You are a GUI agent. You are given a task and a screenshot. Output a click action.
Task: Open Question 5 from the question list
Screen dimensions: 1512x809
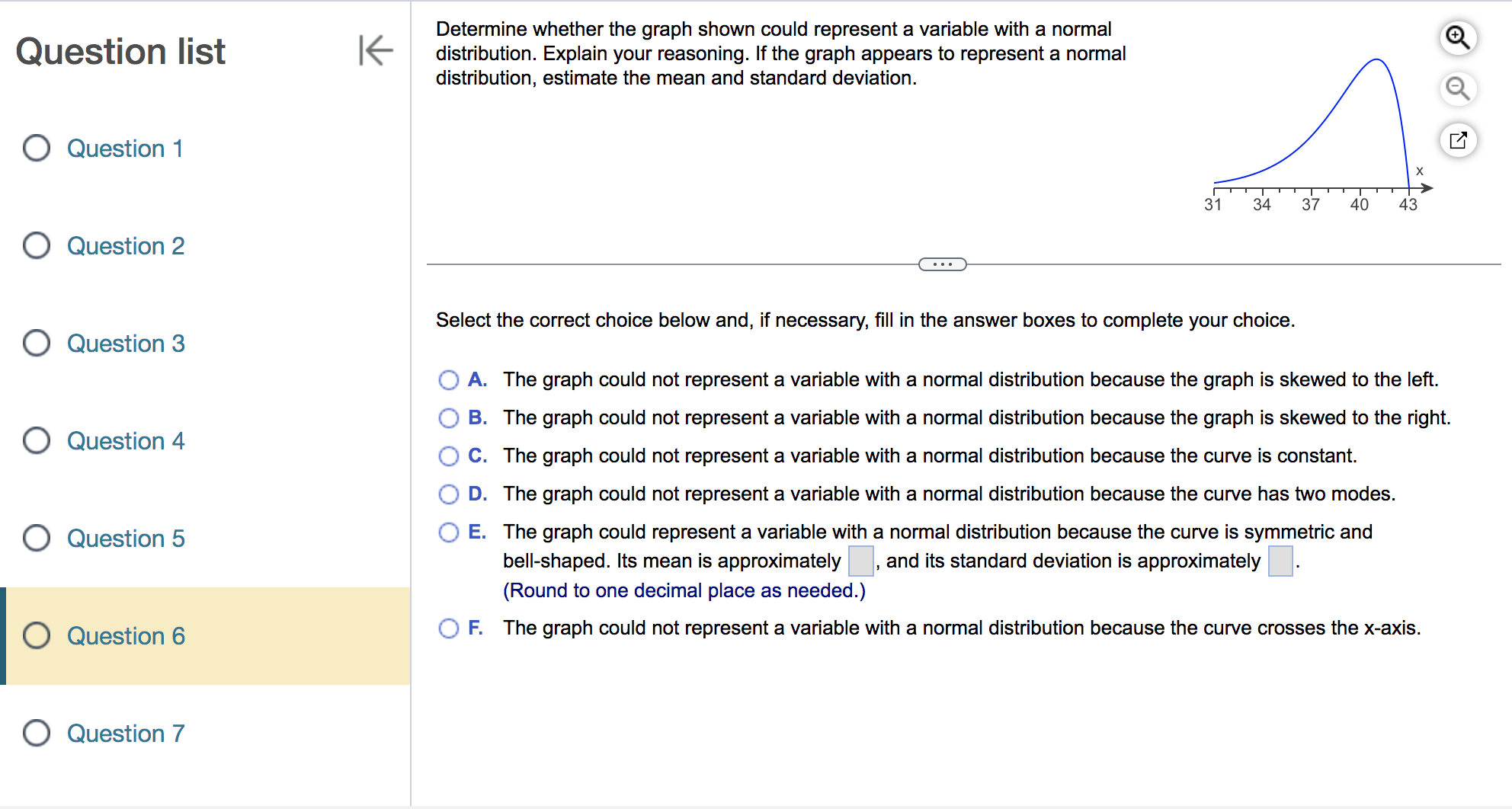coord(125,539)
